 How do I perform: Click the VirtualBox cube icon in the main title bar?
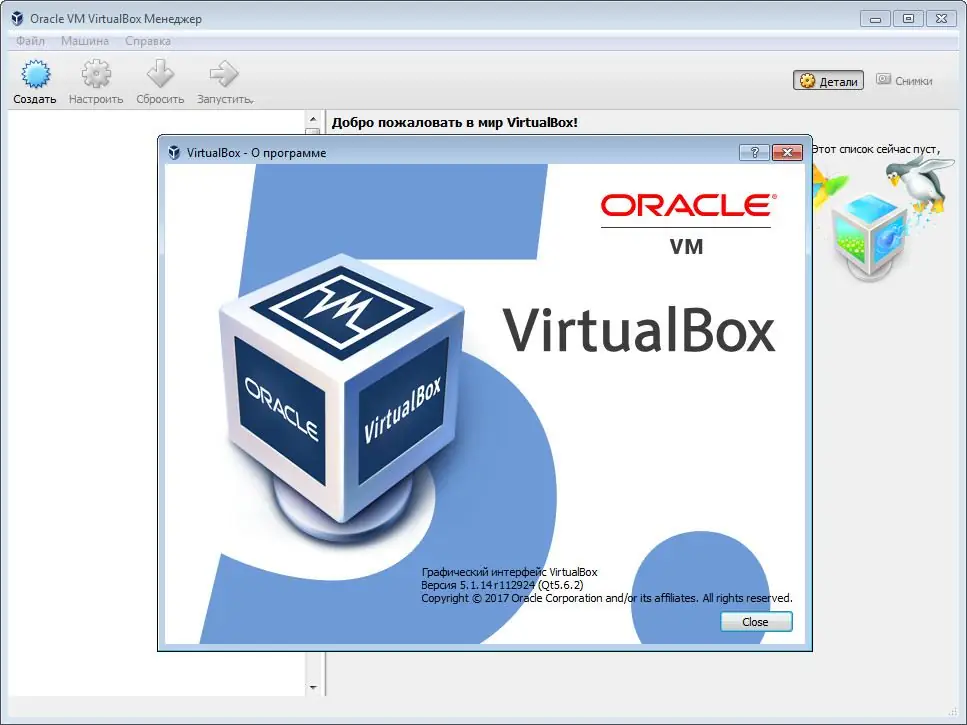click(17, 18)
